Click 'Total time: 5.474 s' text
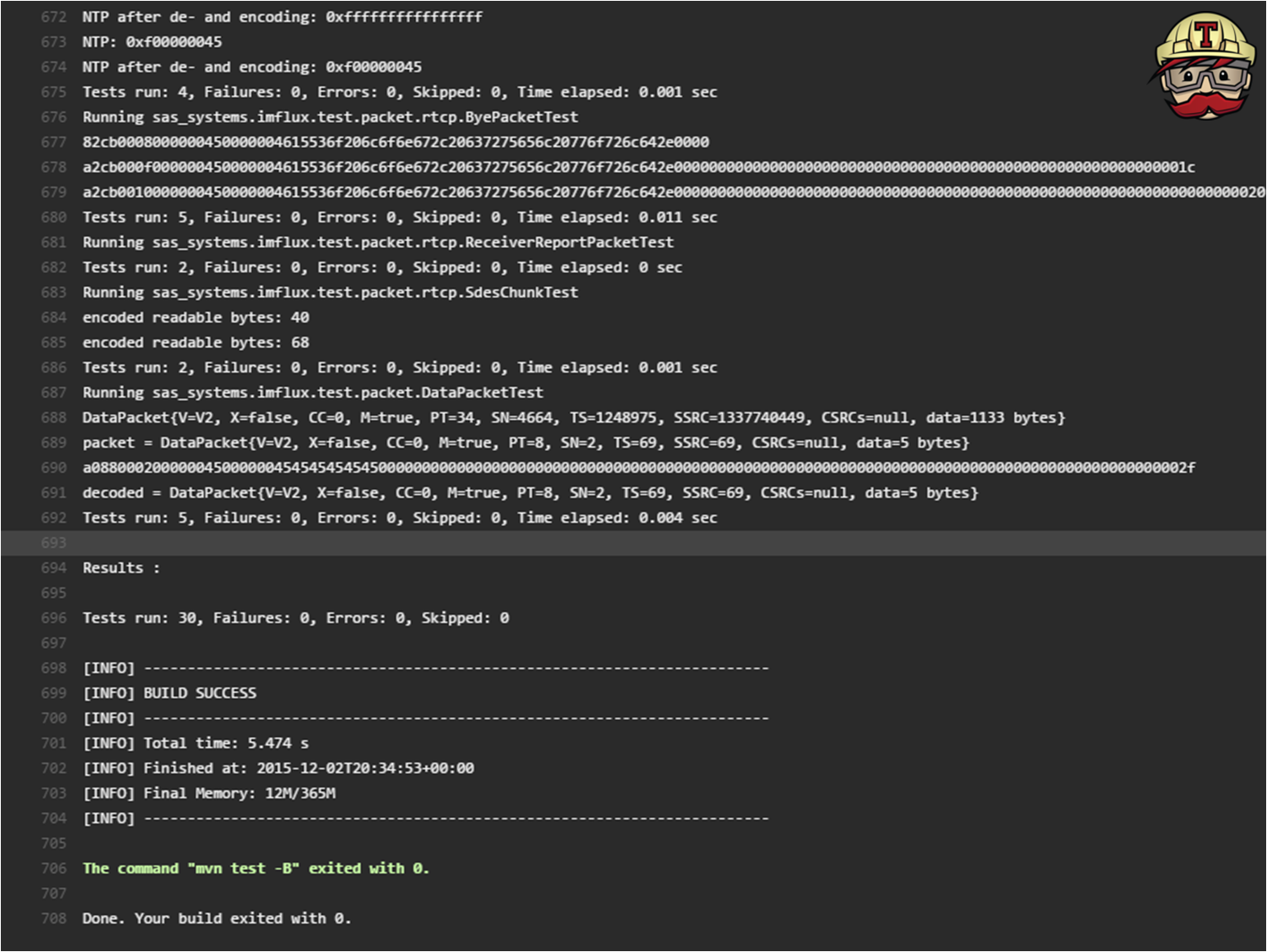1267x952 pixels. coord(226,743)
